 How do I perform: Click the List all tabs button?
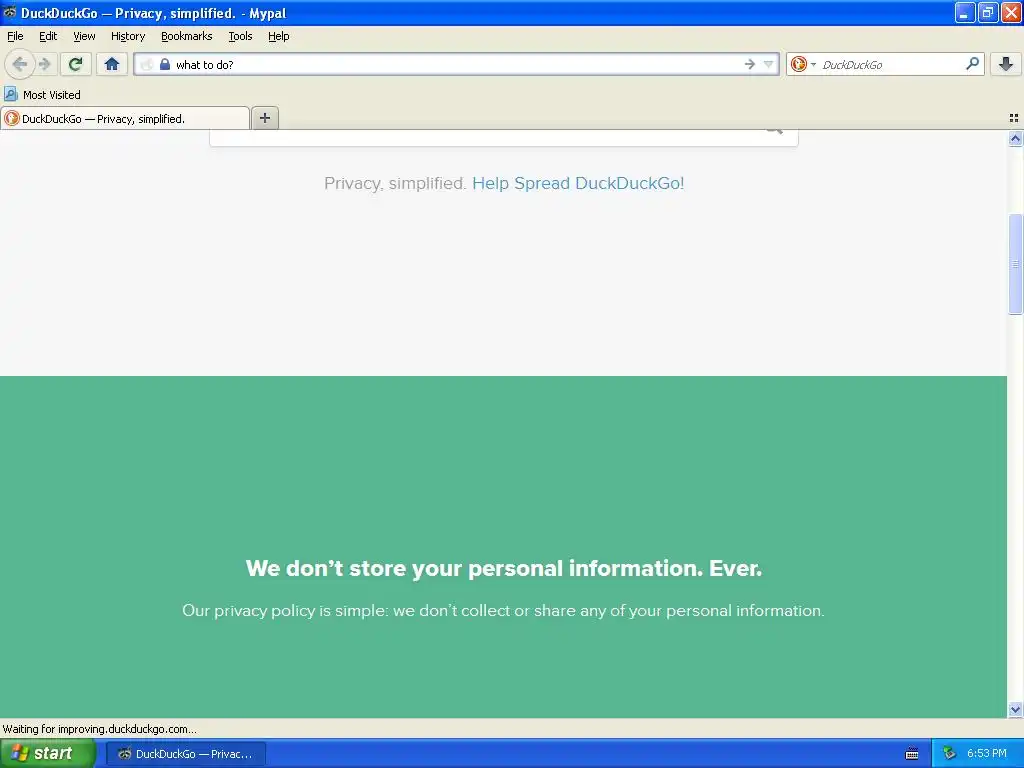coord(1014,118)
